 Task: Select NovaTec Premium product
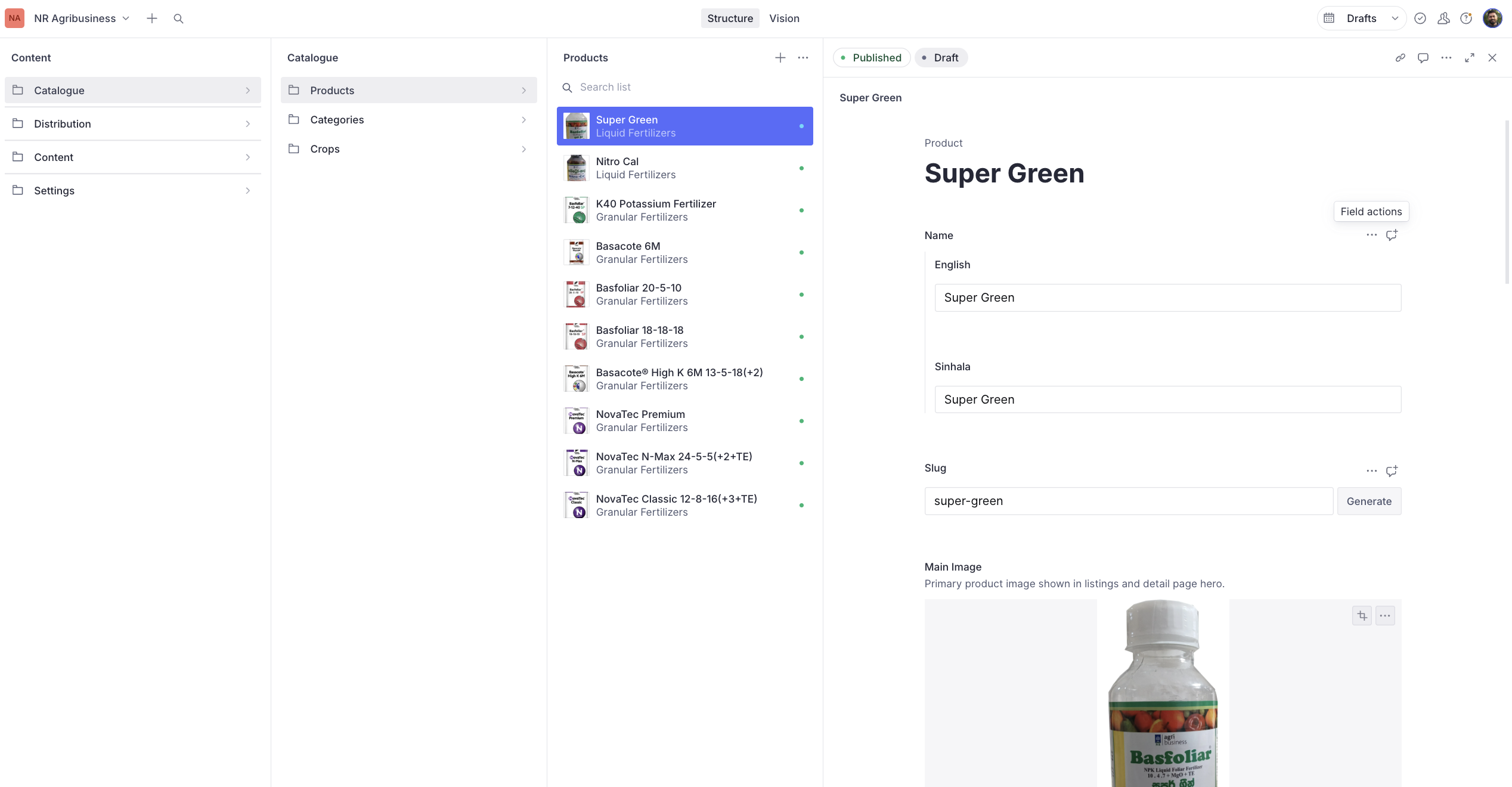click(685, 421)
